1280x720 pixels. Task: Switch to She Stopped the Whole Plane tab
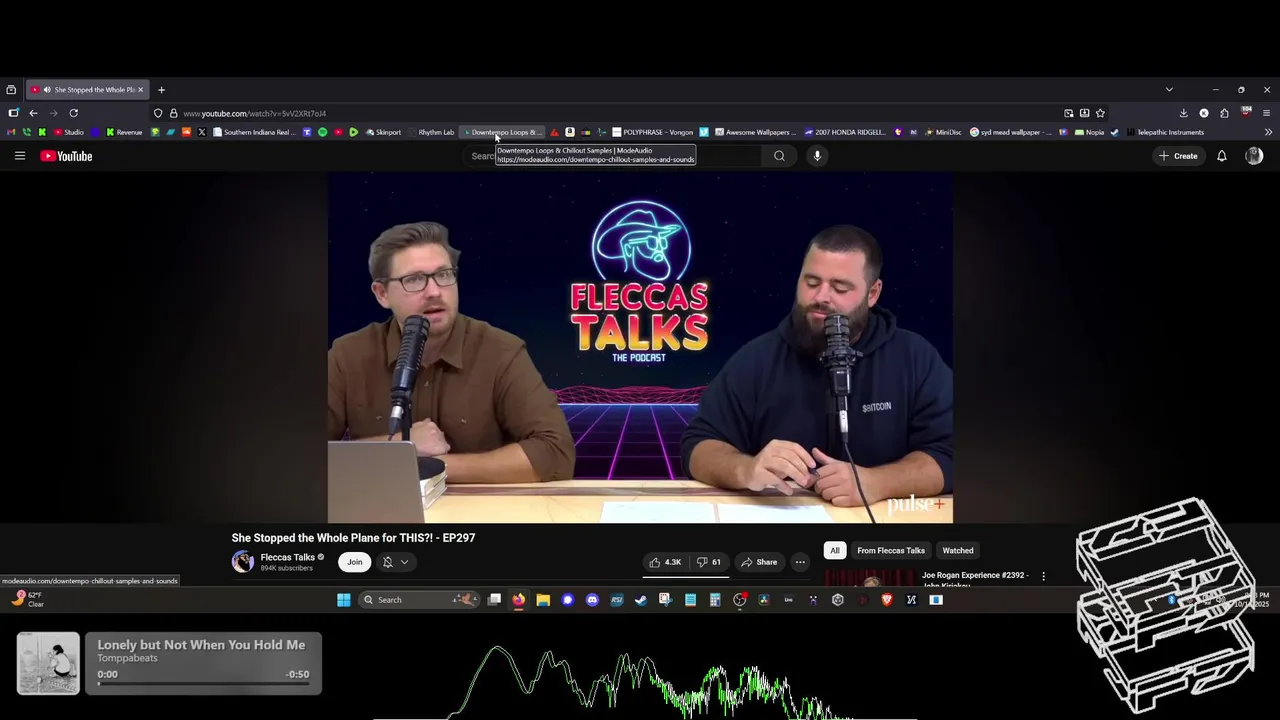[87, 90]
